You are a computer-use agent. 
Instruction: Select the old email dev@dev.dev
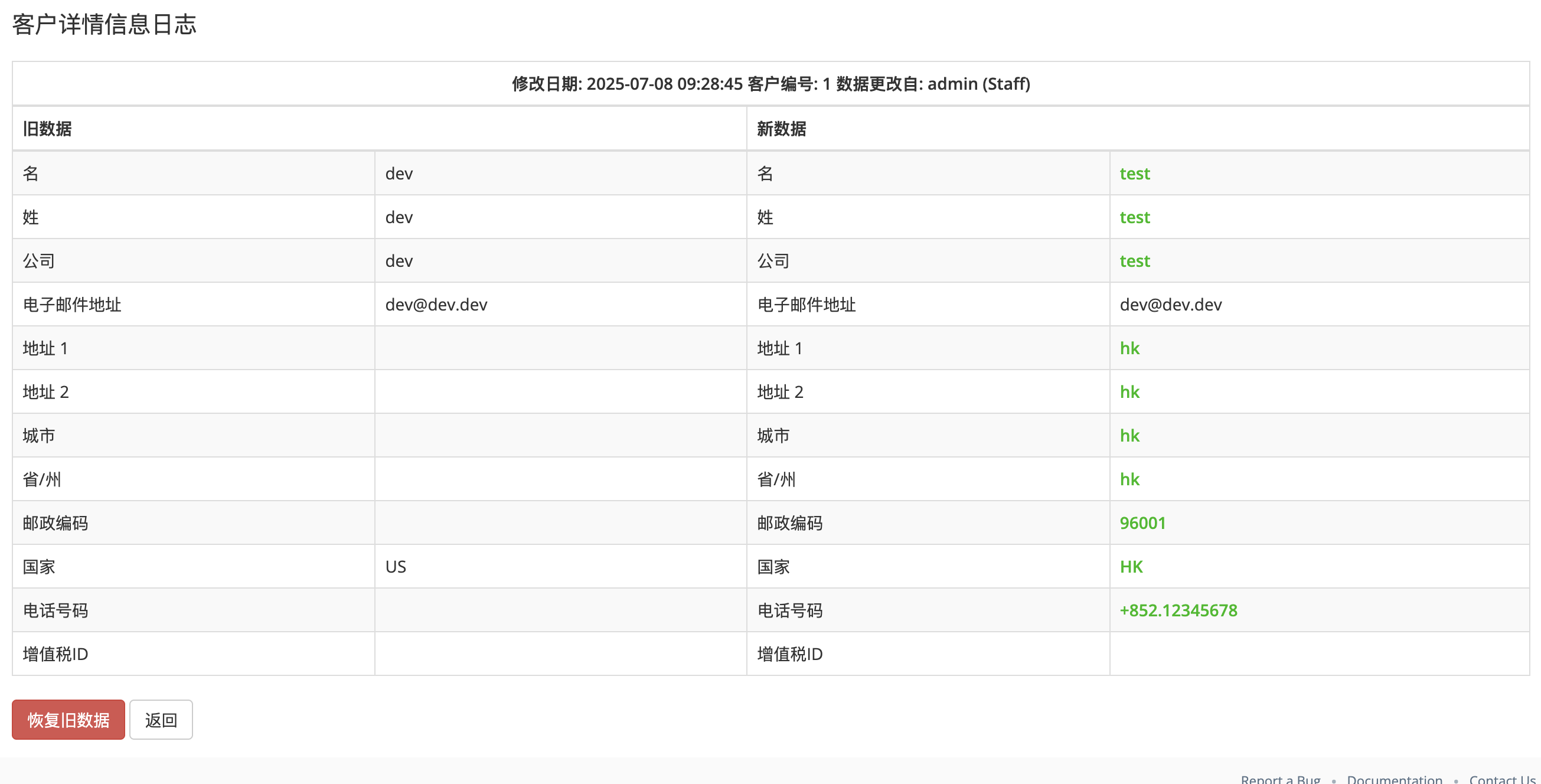pos(436,305)
